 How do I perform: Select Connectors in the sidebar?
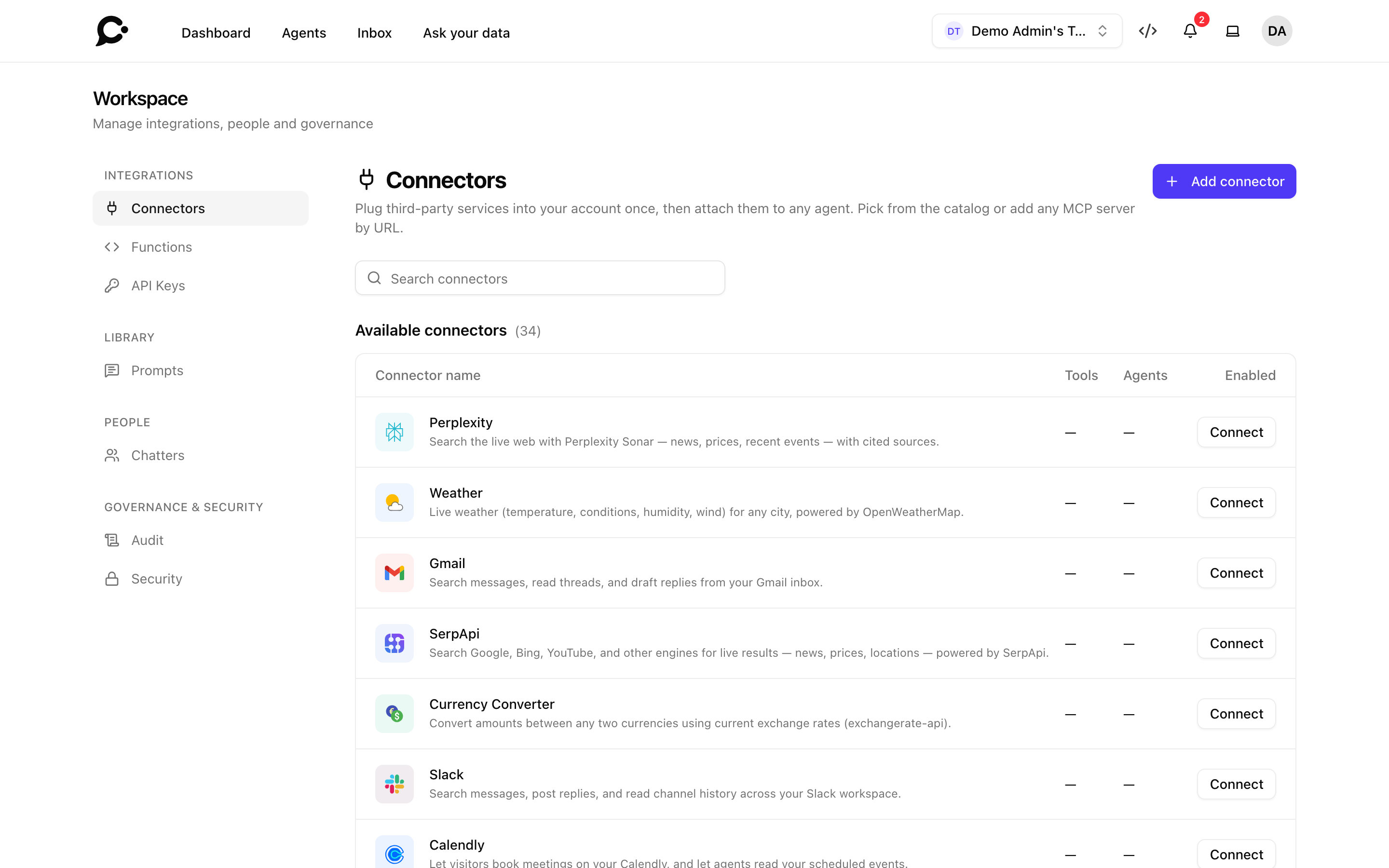(x=200, y=208)
